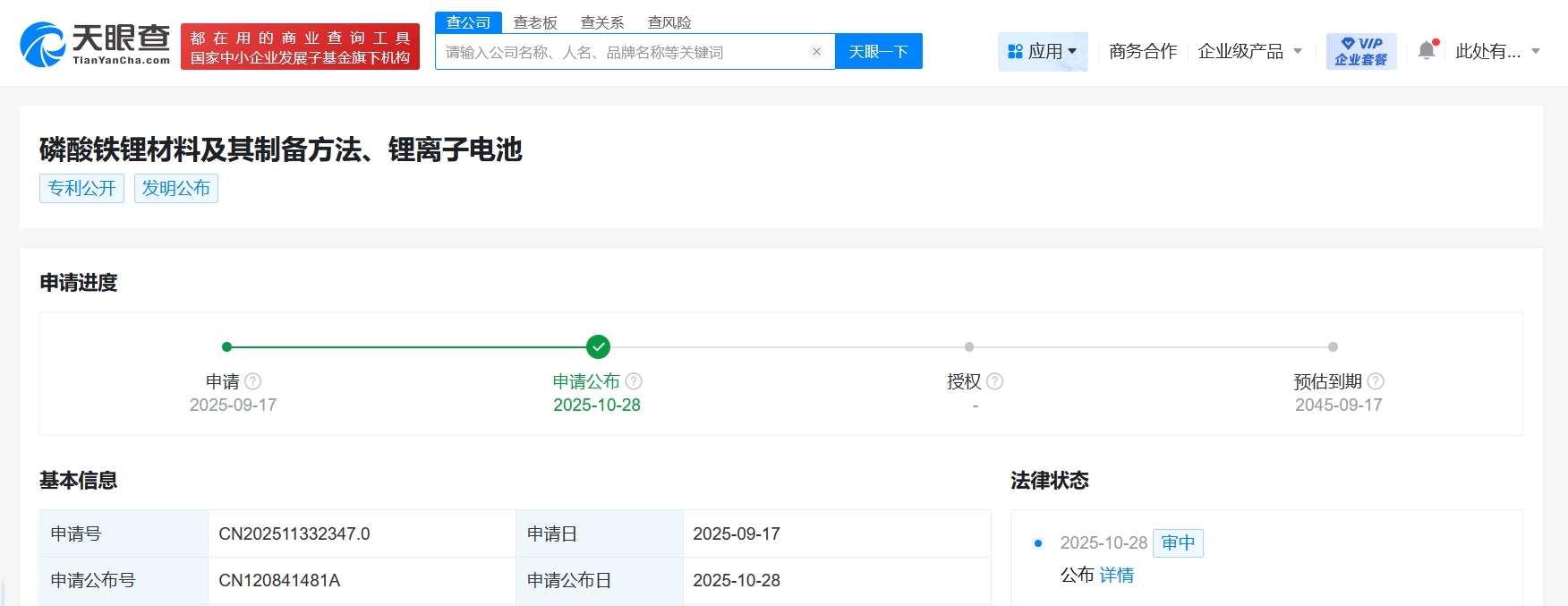
Task: Expand the user account menu 此处有...
Action: [1497, 52]
